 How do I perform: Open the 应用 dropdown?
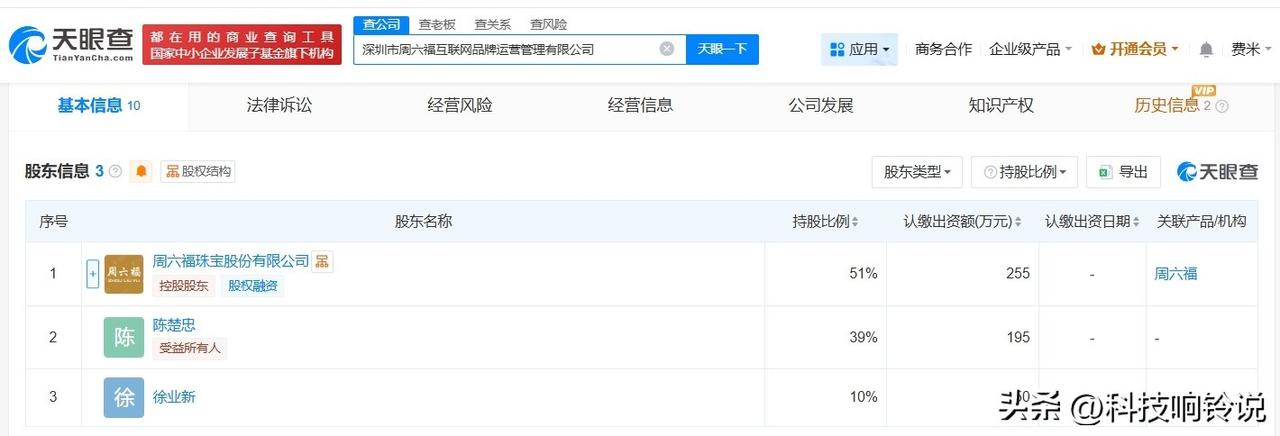click(860, 49)
